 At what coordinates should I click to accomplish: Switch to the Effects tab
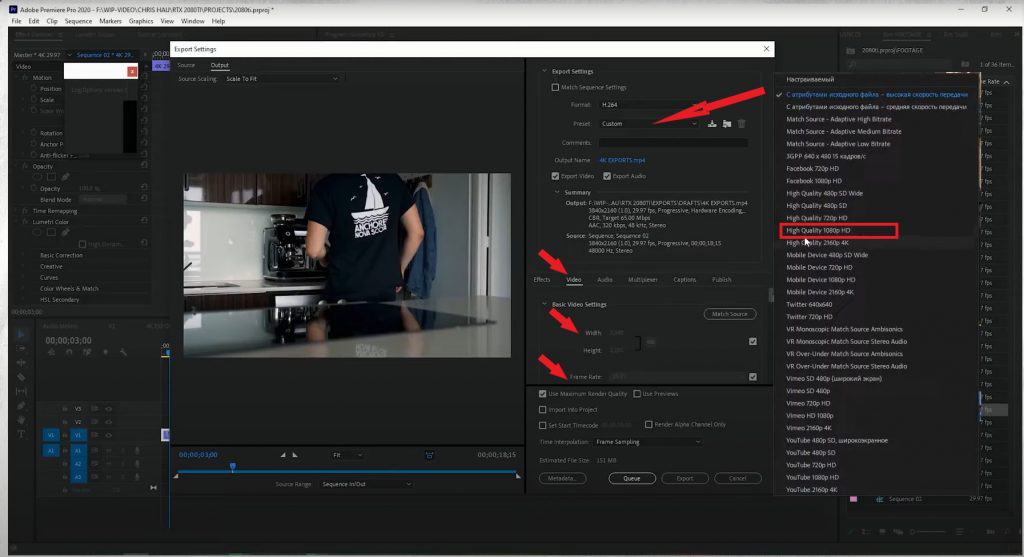coord(541,279)
